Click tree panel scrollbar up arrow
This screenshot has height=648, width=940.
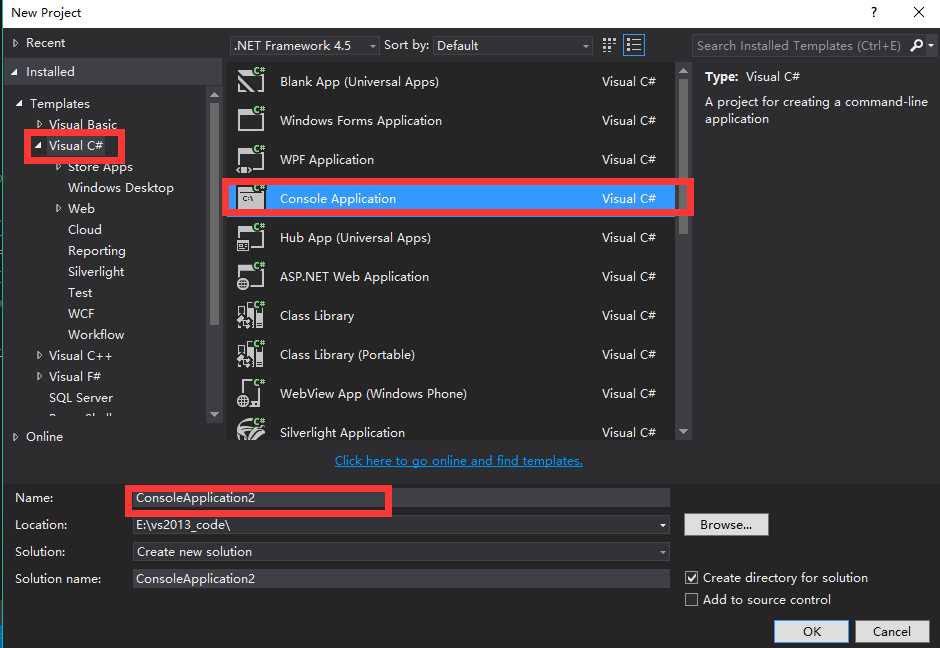(214, 95)
